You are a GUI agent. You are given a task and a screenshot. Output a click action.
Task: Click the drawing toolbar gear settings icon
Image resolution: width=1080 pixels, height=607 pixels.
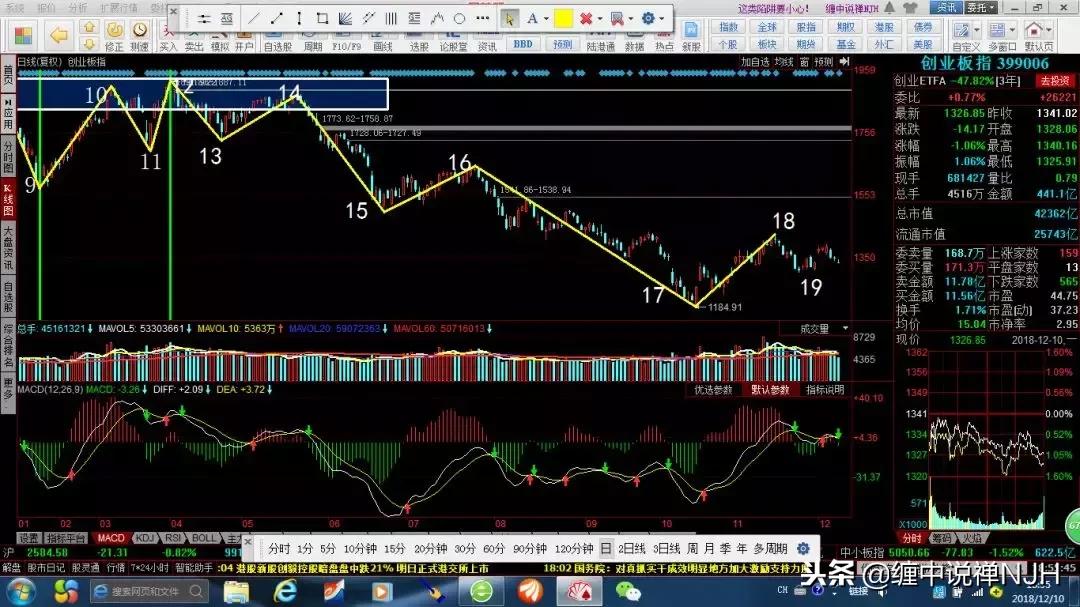[x=648, y=19]
